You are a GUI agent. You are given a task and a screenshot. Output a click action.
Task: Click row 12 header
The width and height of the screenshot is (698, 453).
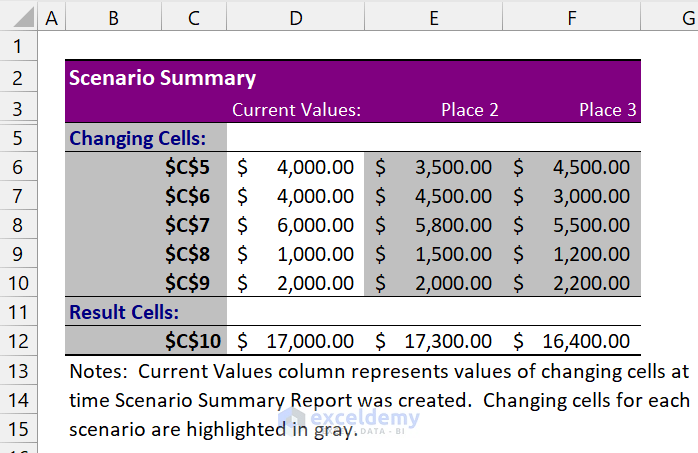(19, 341)
